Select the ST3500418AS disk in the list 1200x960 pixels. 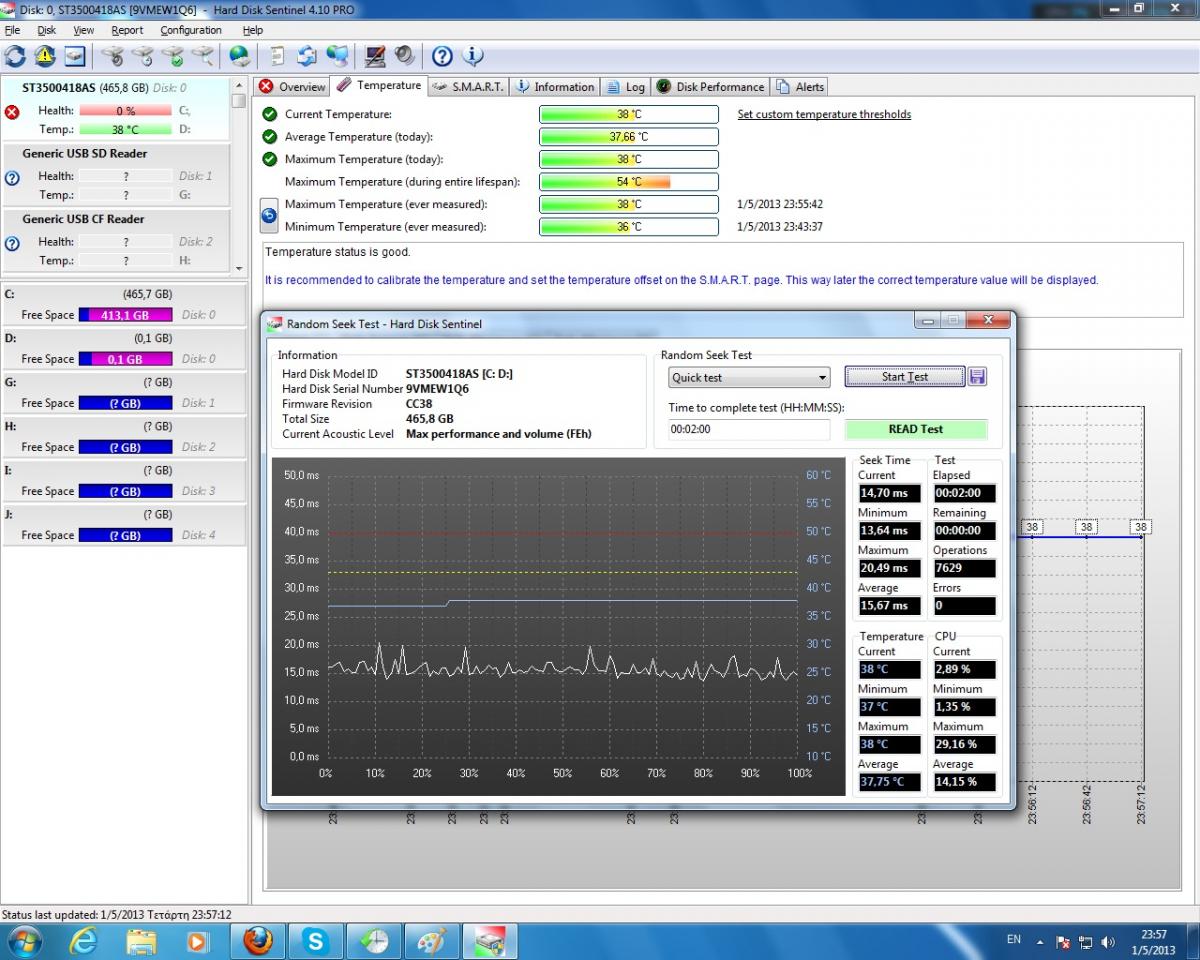coord(116,109)
